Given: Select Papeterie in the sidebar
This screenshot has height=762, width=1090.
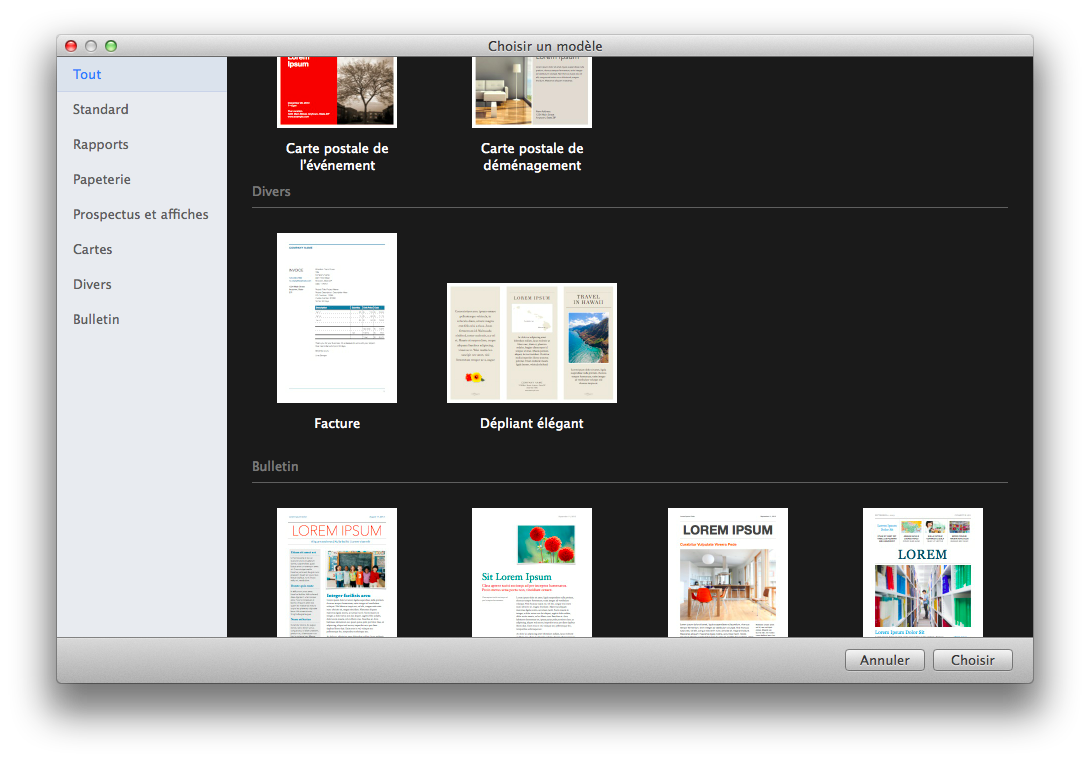Looking at the screenshot, I should click(101, 180).
